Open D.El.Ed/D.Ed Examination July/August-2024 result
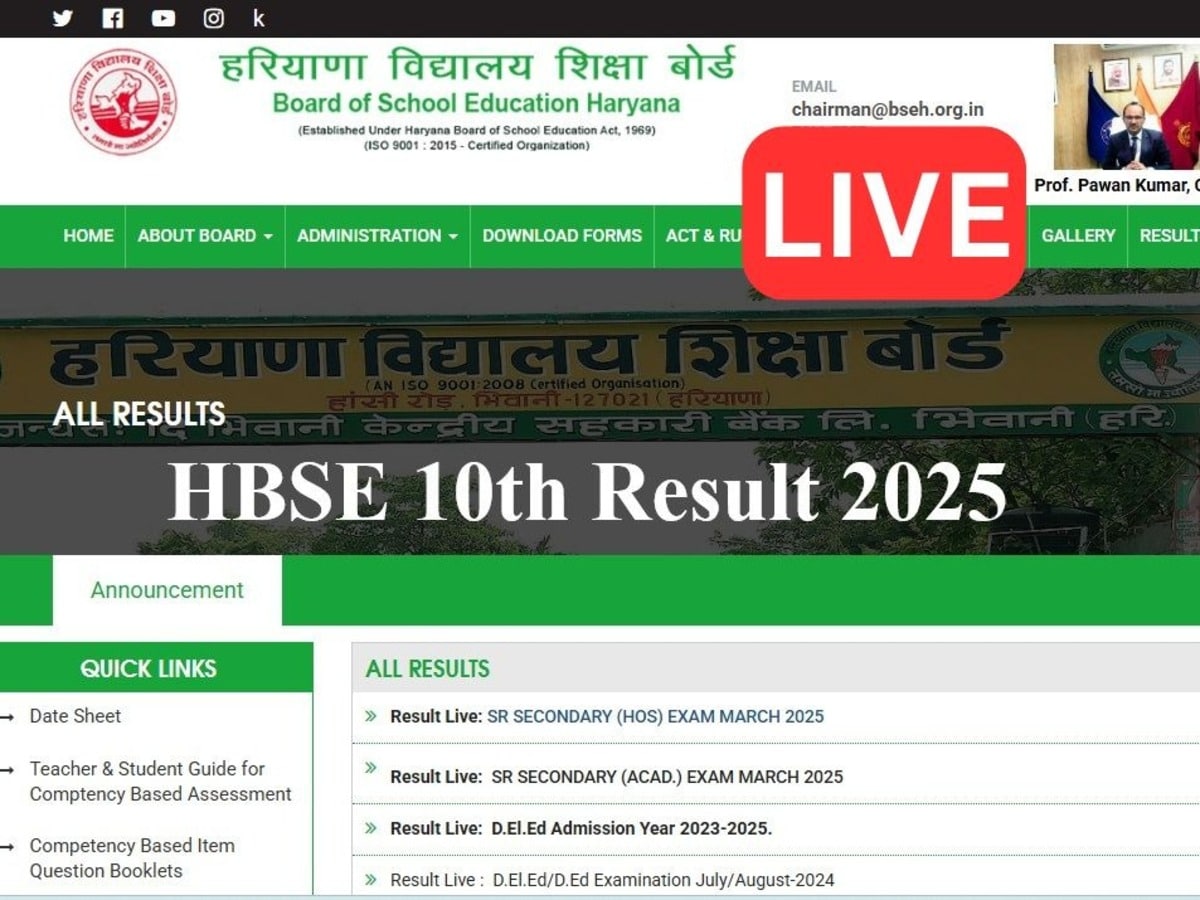Viewport: 1200px width, 900px height. [x=662, y=880]
